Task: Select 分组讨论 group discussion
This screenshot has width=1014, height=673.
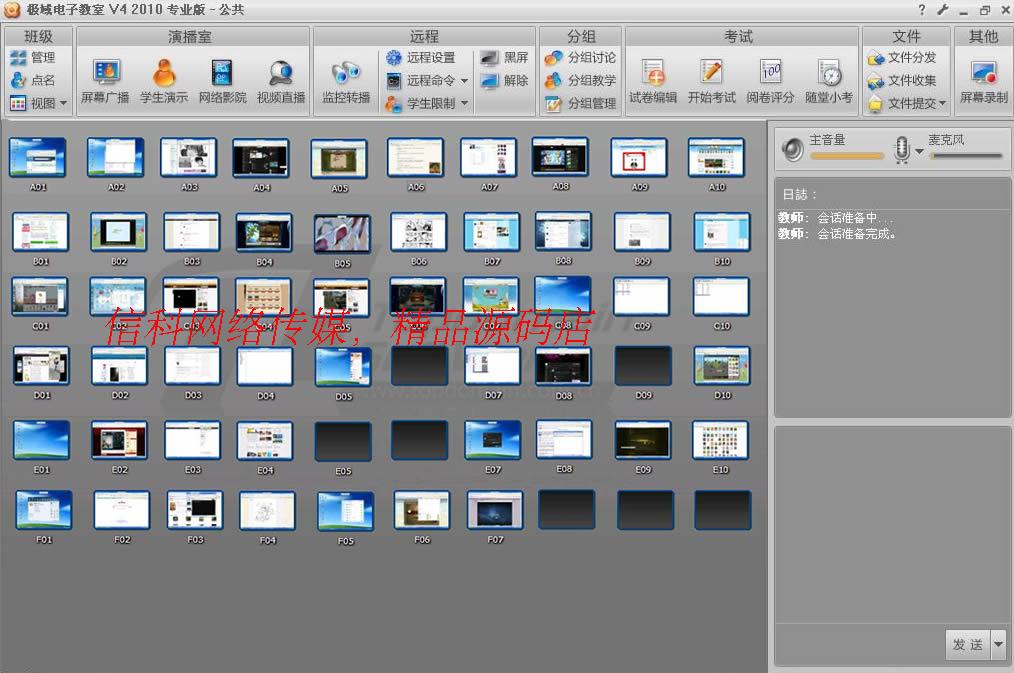Action: (581, 58)
